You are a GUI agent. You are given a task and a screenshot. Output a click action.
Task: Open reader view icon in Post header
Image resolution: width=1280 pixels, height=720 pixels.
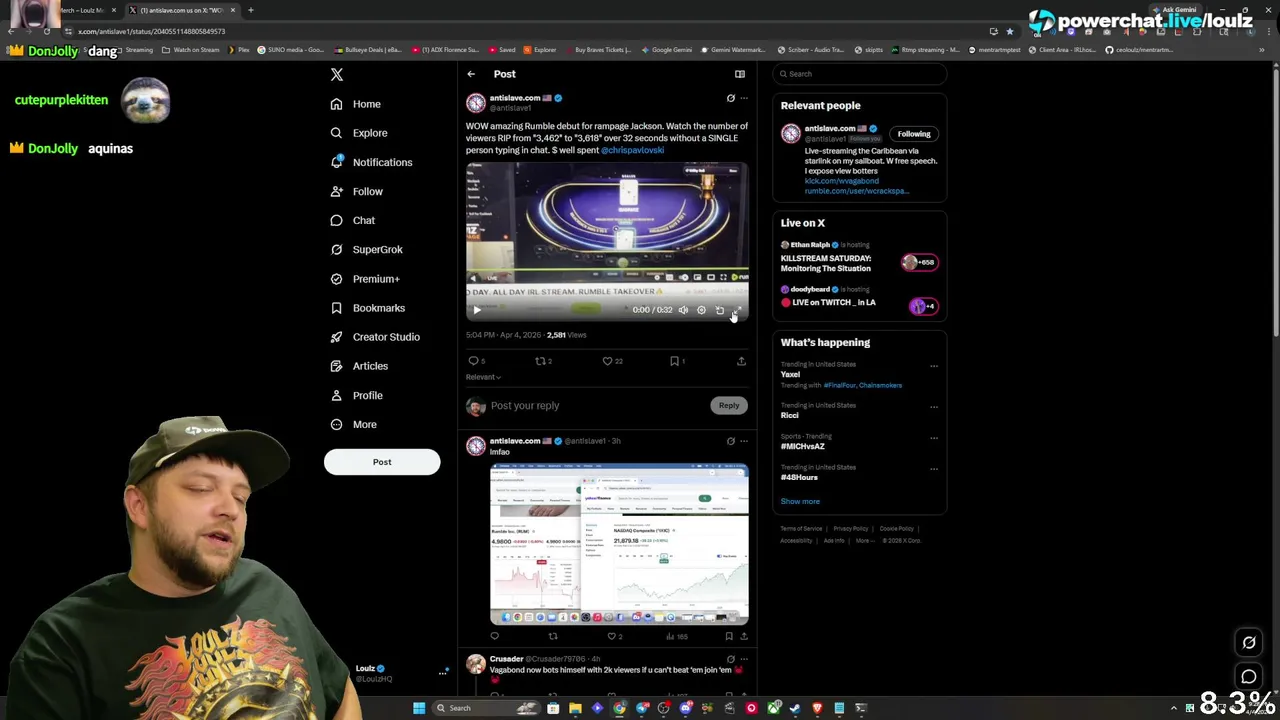click(740, 74)
